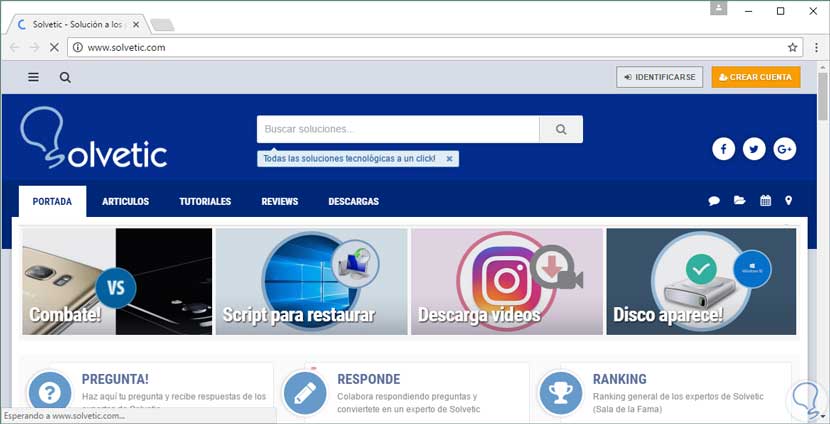The height and width of the screenshot is (424, 830).
Task: Switch to the ARTICULOS tab
Action: point(125,201)
